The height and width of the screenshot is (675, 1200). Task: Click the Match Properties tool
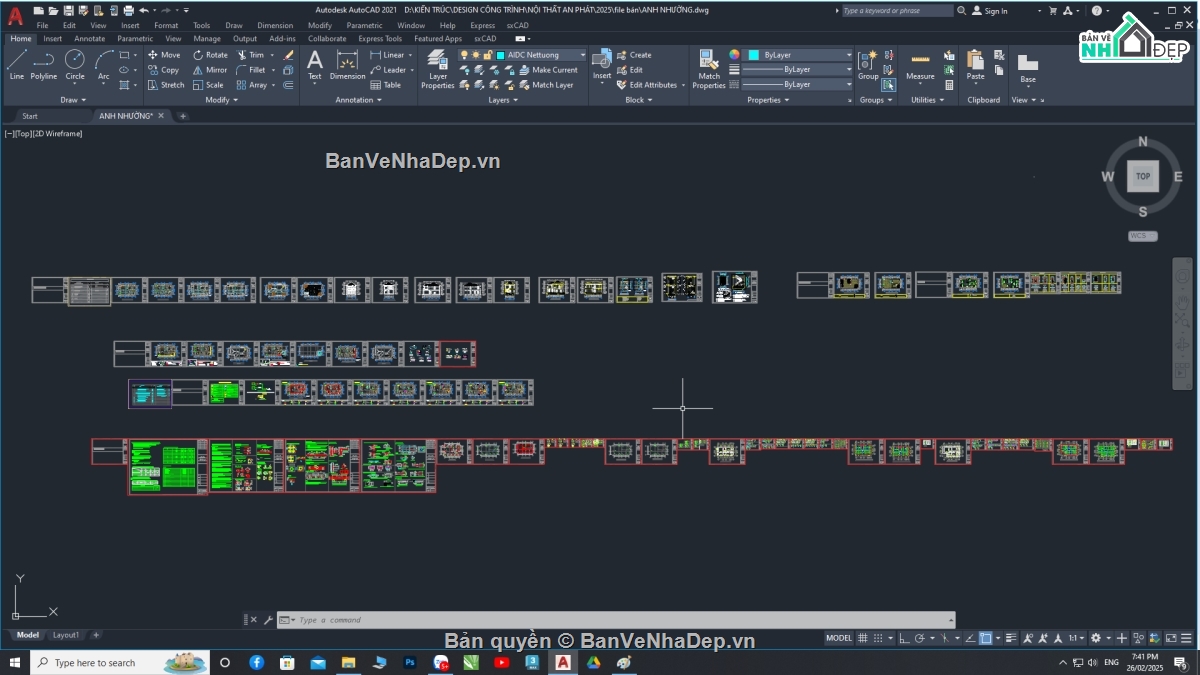[708, 69]
